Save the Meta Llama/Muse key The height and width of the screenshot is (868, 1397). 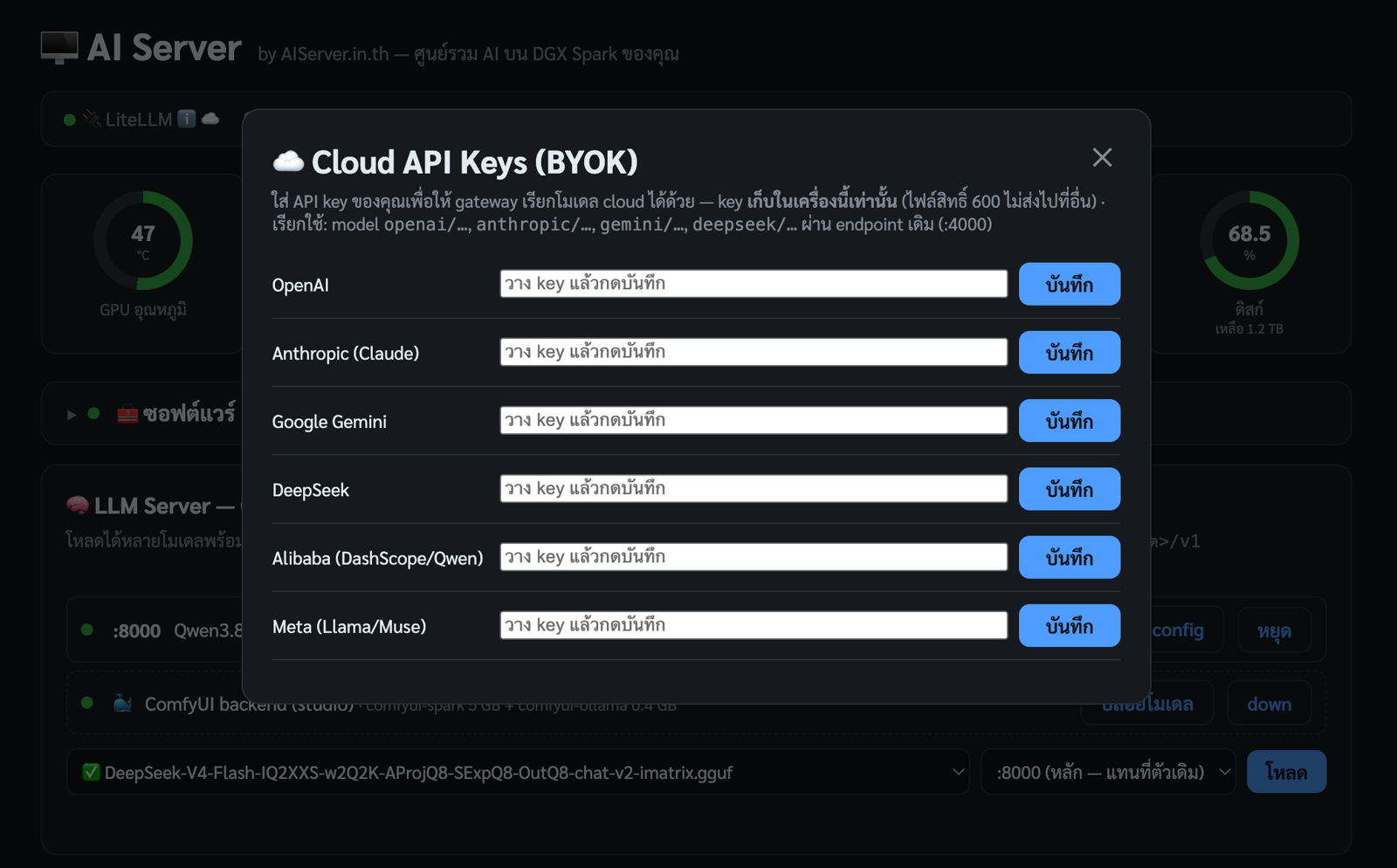(1070, 625)
